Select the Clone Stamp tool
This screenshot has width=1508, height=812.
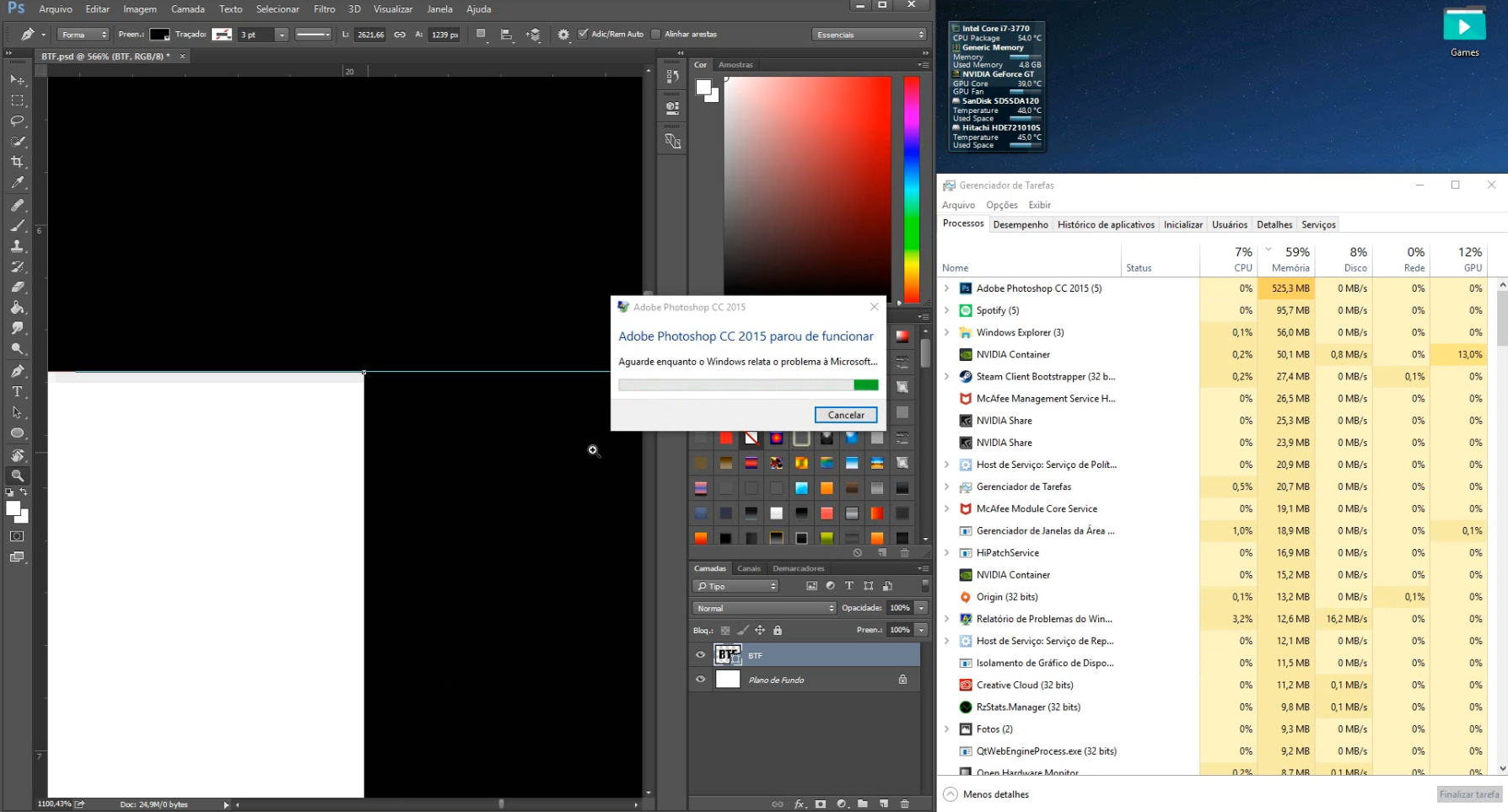point(17,246)
